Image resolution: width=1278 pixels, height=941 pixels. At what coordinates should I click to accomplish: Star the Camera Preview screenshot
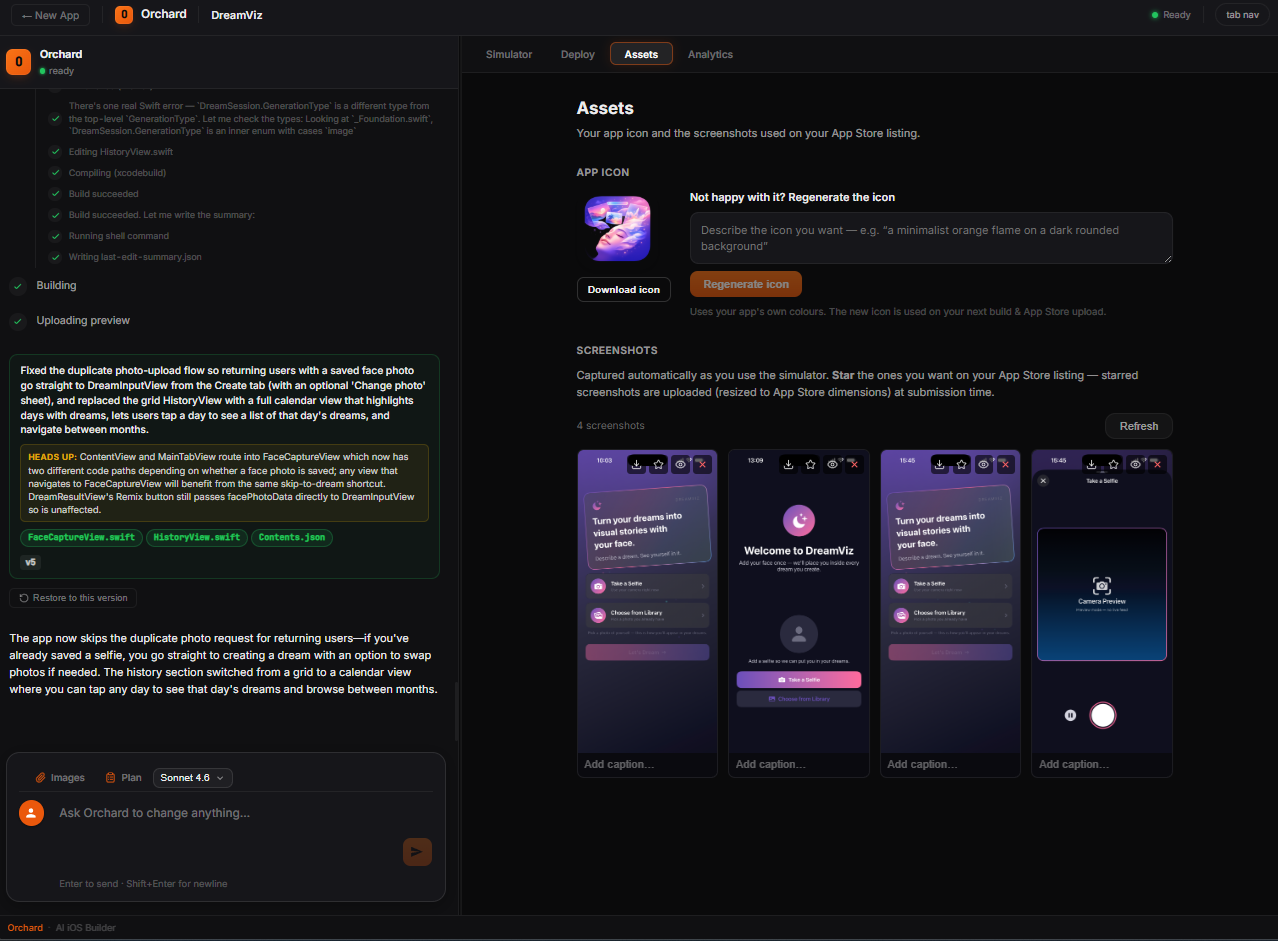coord(1113,464)
